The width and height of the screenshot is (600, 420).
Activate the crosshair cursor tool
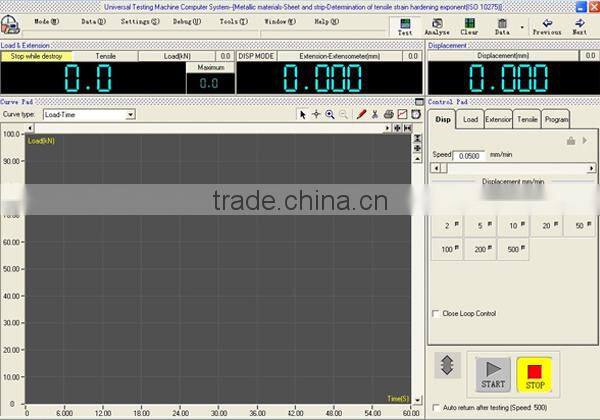tap(316, 114)
